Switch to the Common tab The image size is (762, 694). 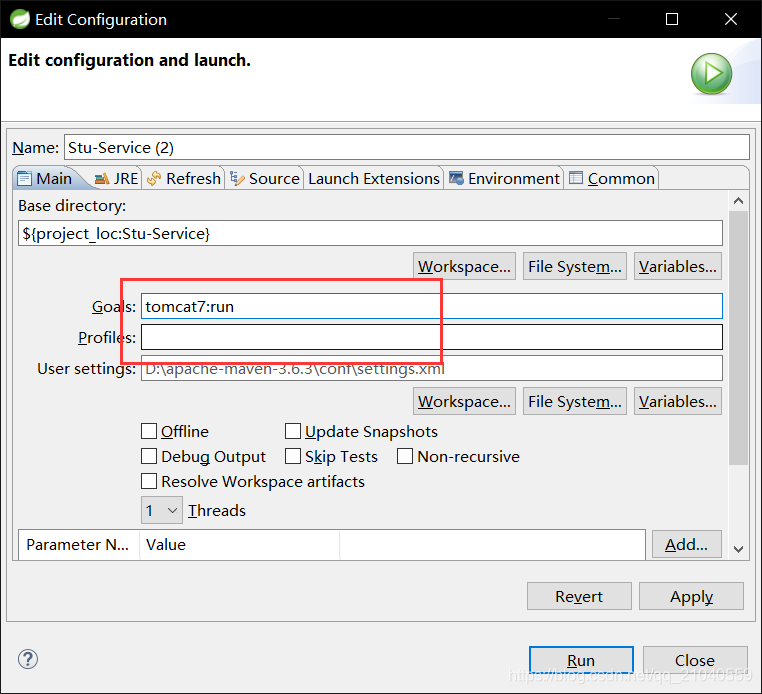point(611,178)
